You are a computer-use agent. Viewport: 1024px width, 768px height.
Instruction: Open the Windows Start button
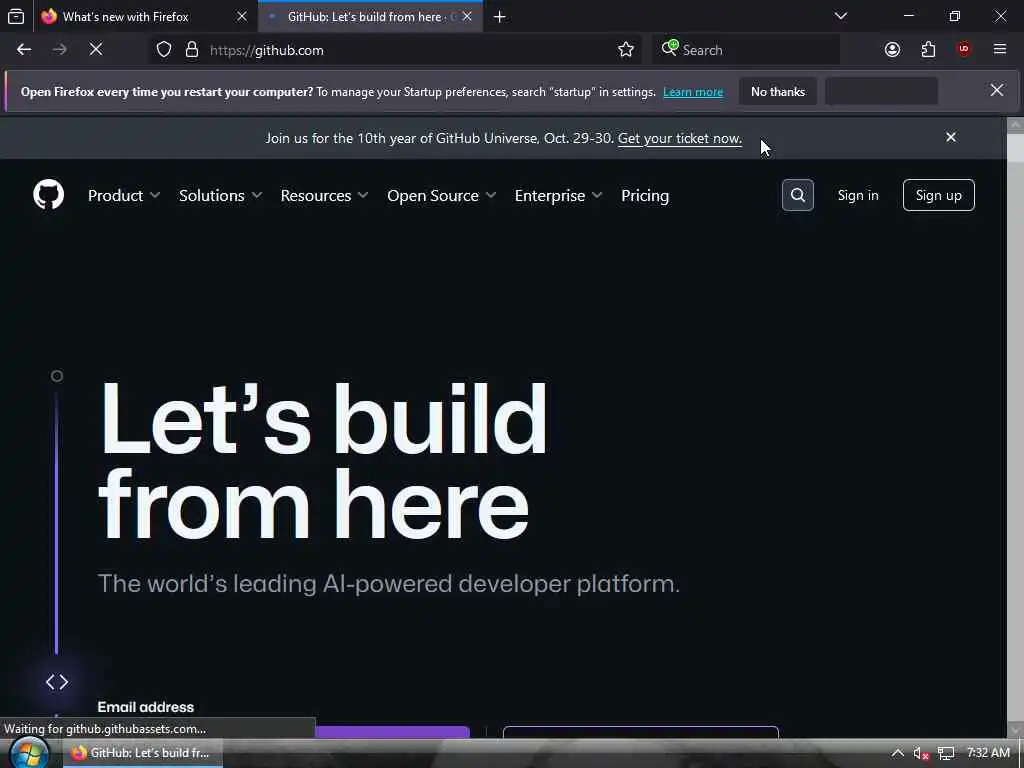tap(29, 753)
